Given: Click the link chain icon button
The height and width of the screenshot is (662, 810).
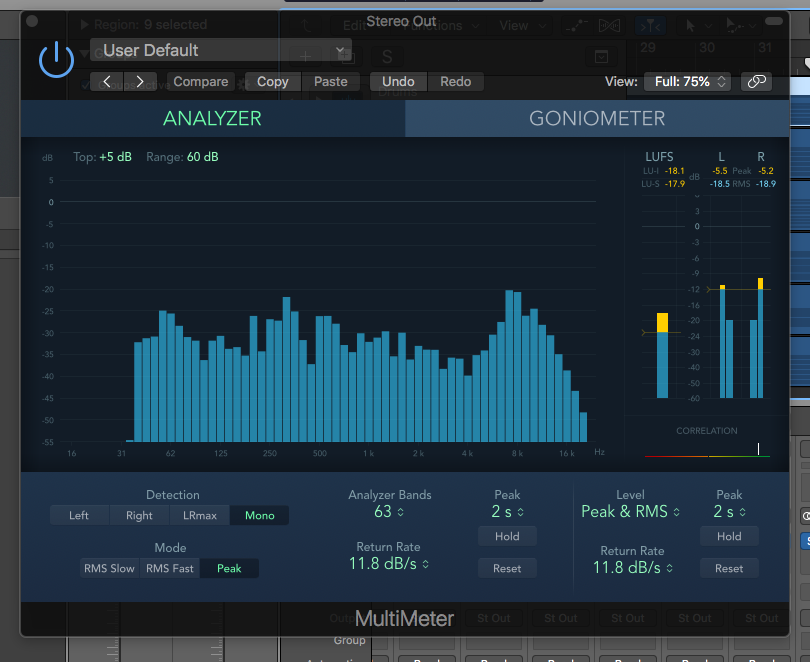Looking at the screenshot, I should coord(756,82).
